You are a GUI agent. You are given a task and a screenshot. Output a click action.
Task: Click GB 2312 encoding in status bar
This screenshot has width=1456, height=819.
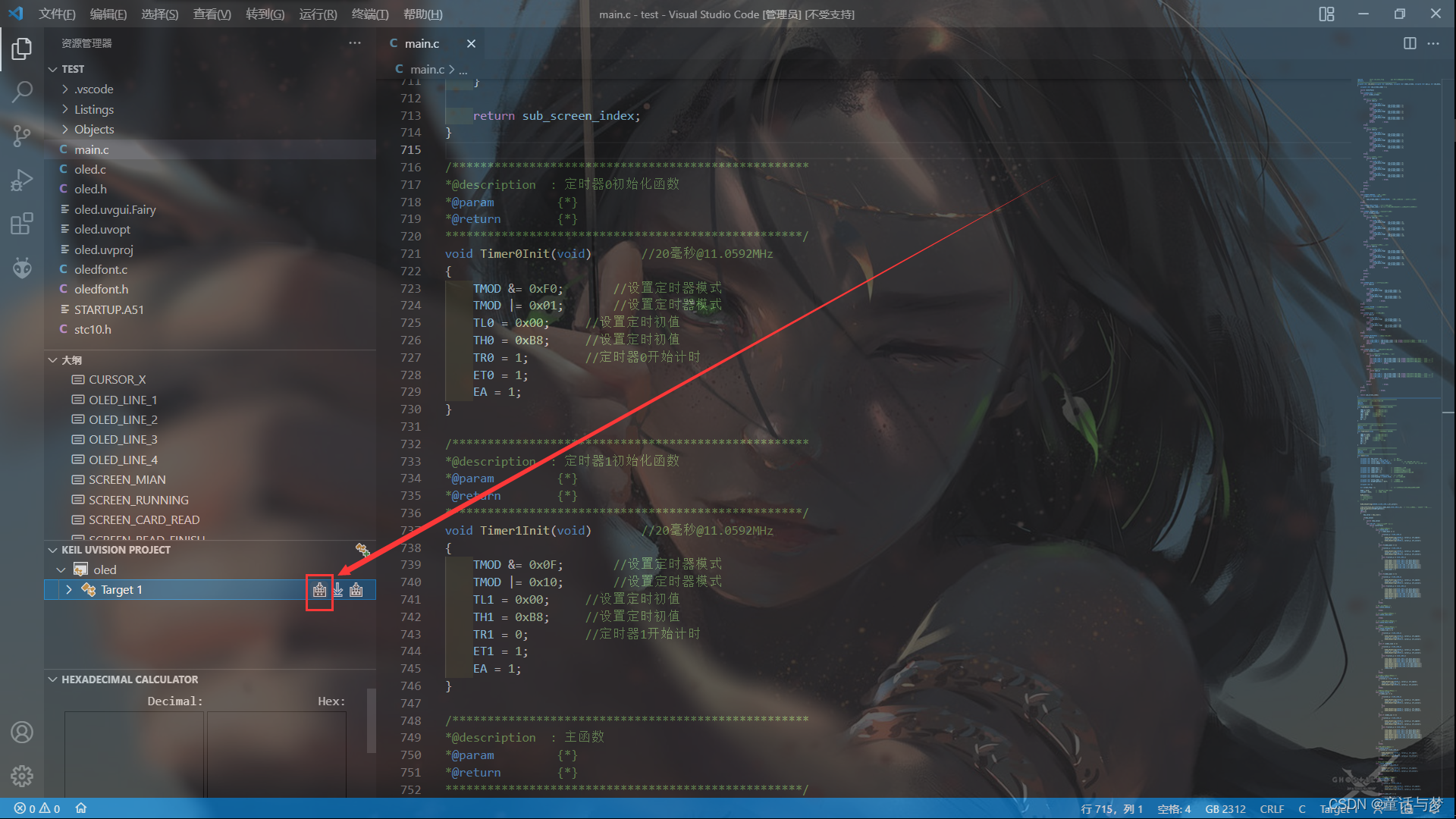coord(1225,809)
